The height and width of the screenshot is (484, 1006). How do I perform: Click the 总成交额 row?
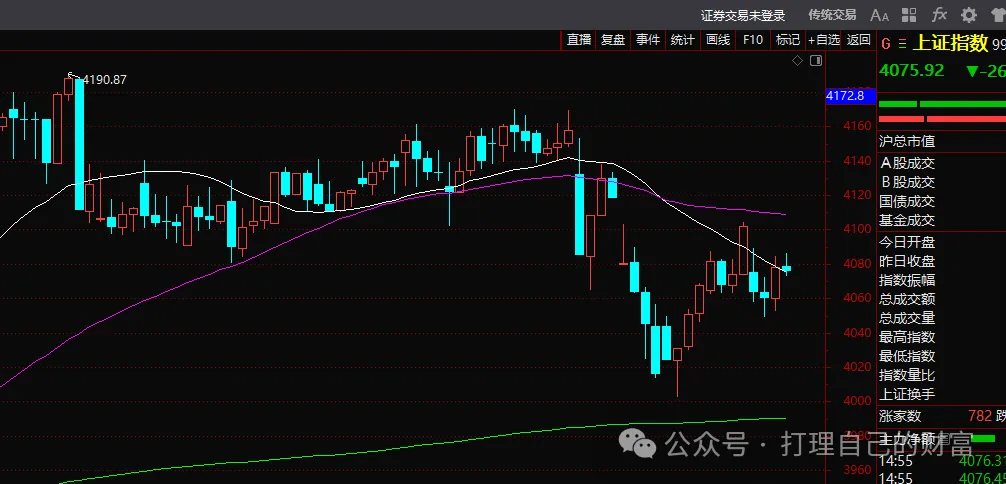click(x=941, y=299)
